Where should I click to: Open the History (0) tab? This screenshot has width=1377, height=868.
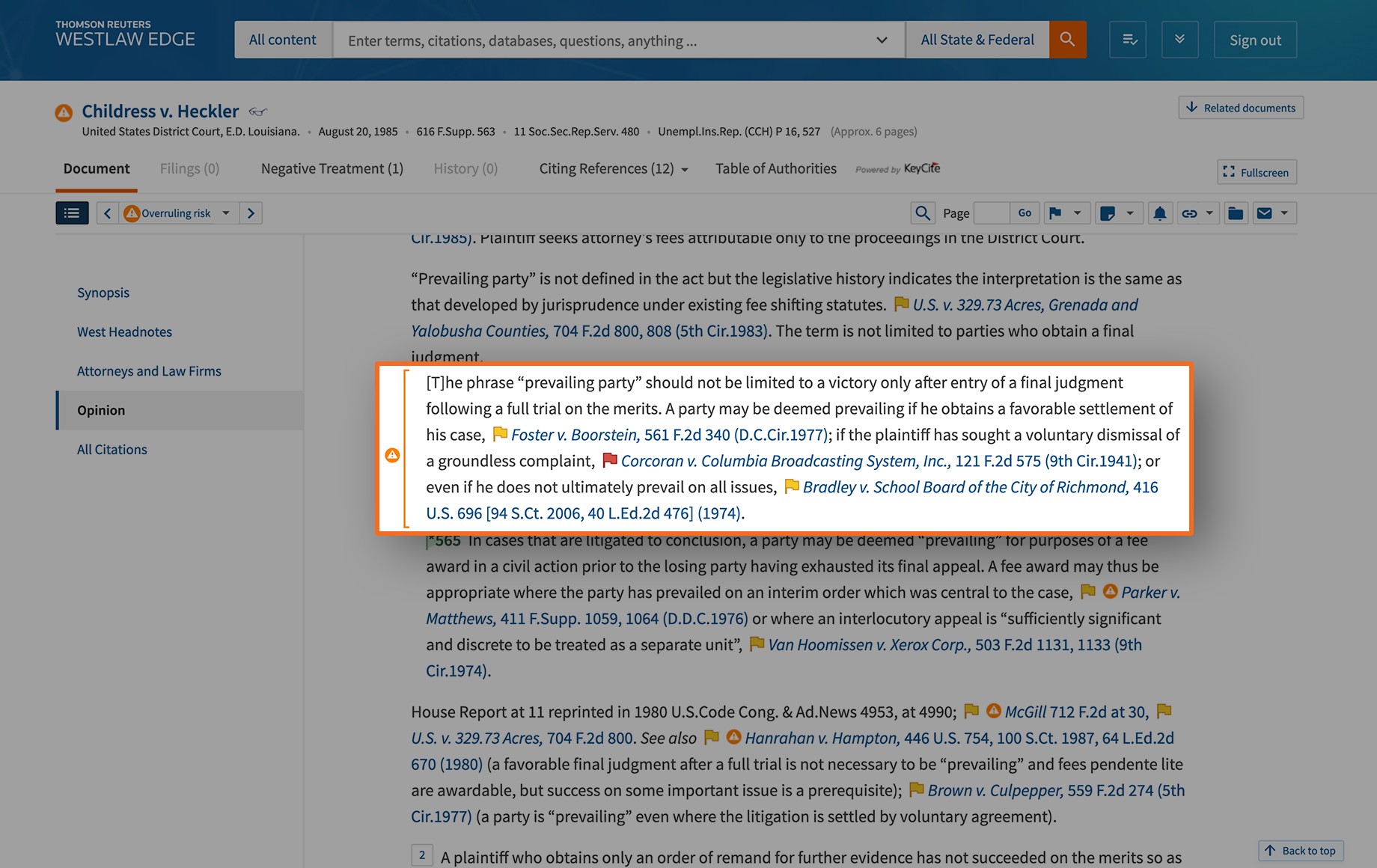pyautogui.click(x=465, y=168)
